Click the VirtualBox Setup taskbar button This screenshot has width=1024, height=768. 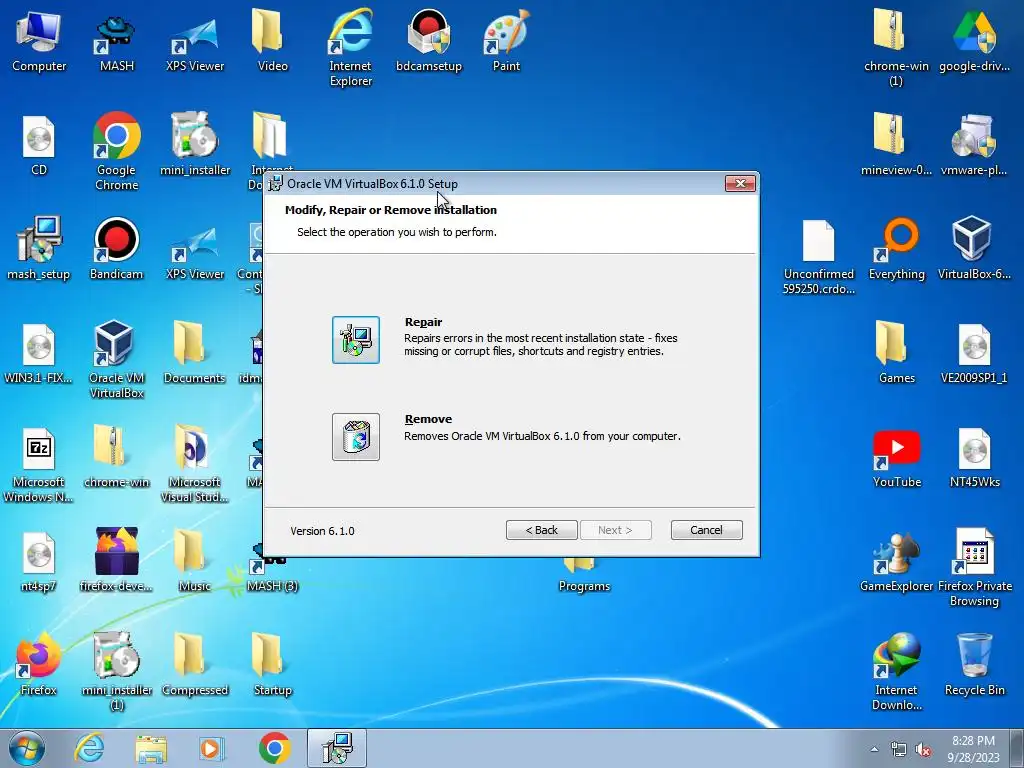point(337,748)
